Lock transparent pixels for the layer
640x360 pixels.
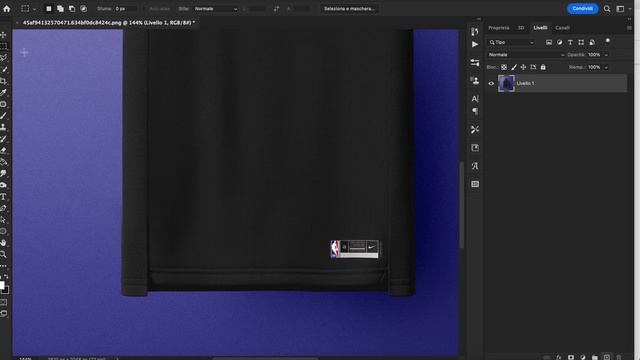(x=504, y=67)
